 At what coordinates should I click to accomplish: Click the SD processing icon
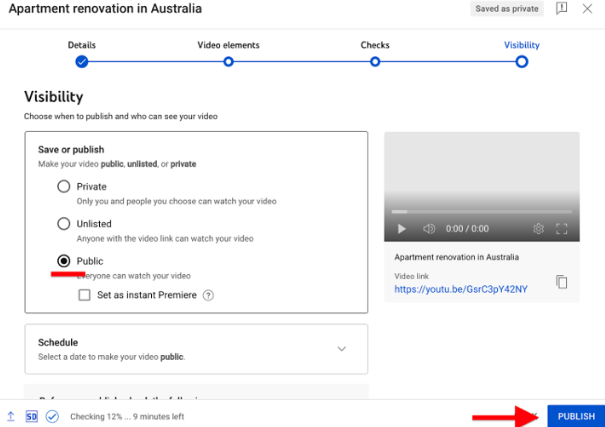[x=31, y=416]
